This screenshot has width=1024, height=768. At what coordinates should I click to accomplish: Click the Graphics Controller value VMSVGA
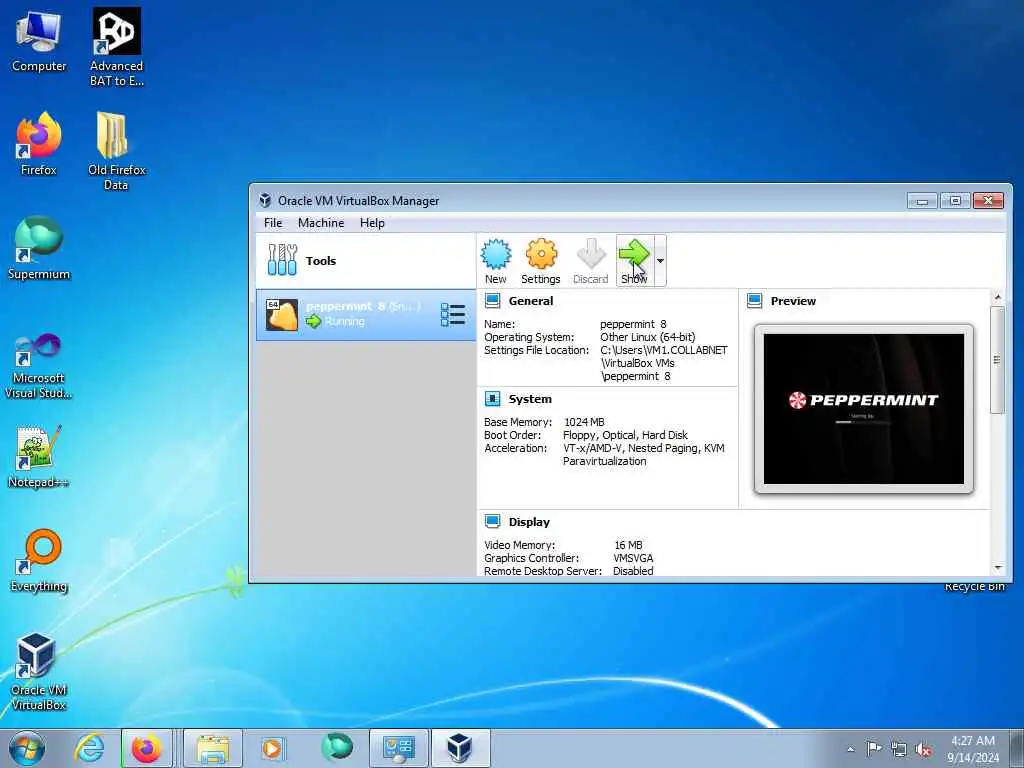[x=633, y=558]
